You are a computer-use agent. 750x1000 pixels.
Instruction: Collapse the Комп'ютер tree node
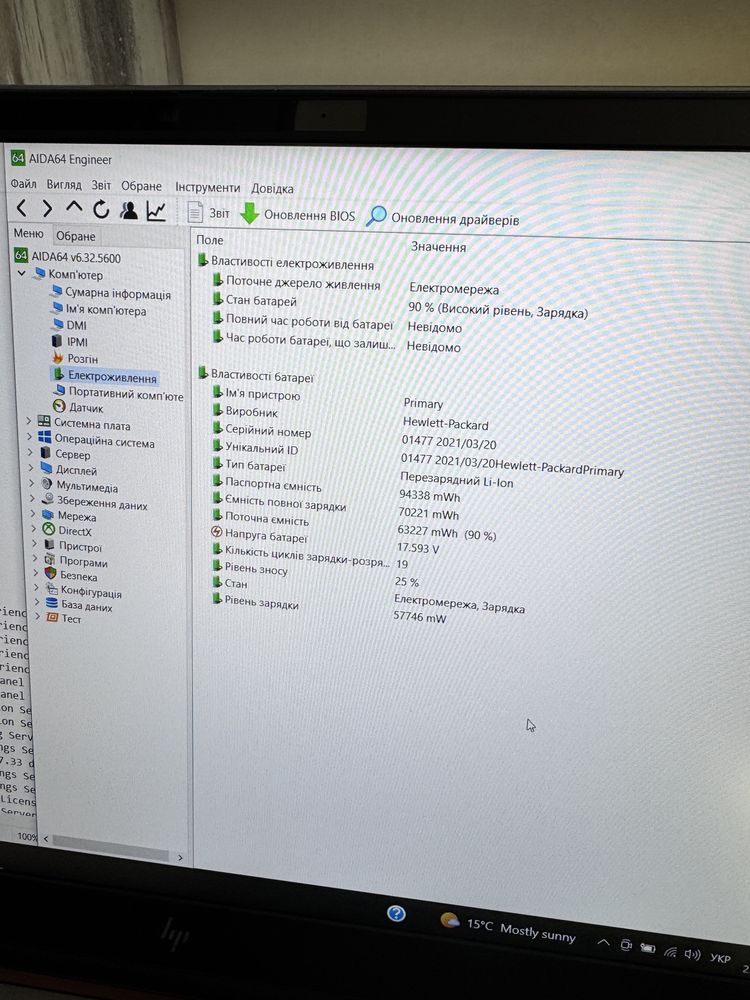tap(22, 273)
